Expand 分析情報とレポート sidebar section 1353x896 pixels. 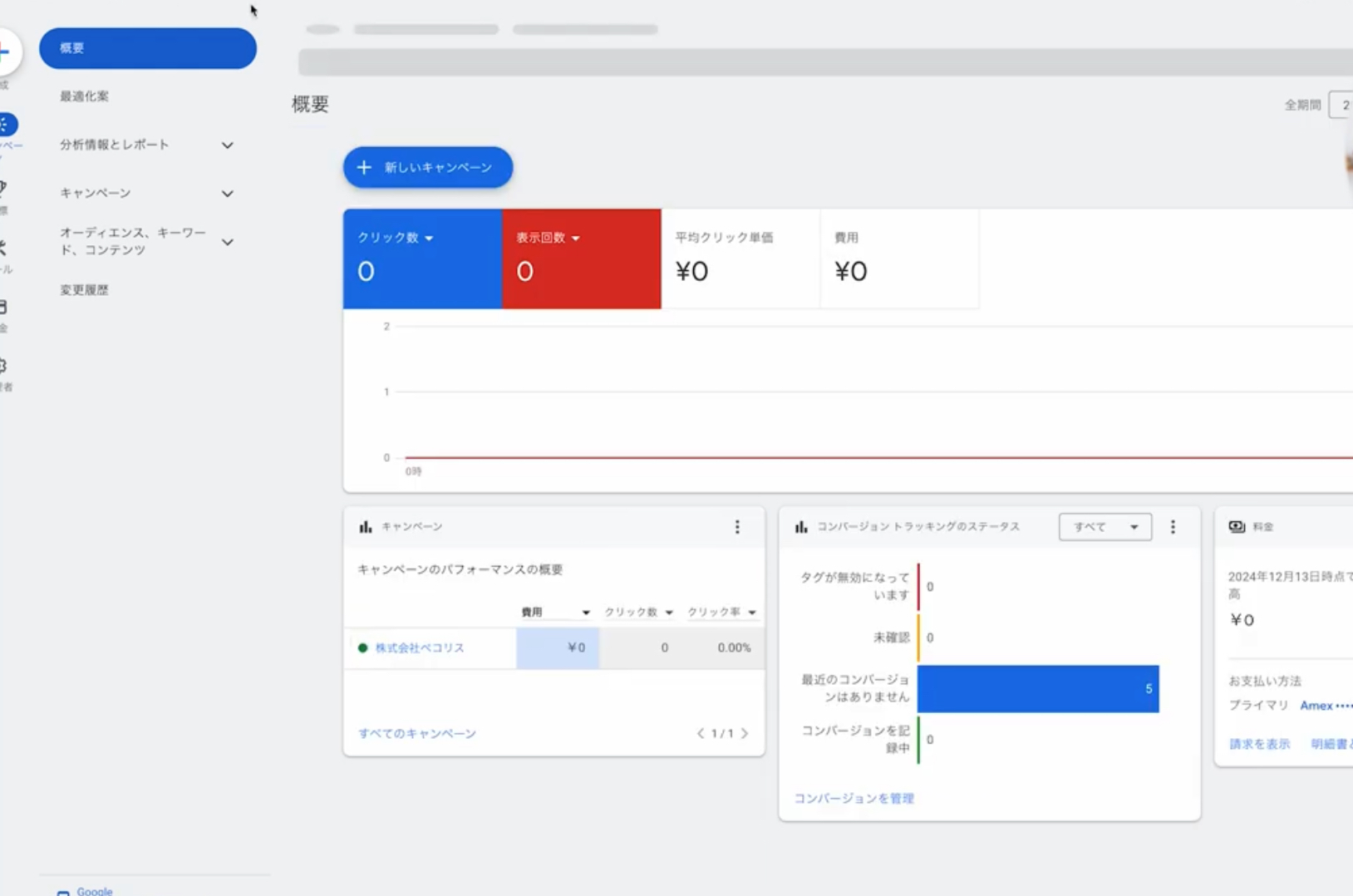[x=227, y=145]
